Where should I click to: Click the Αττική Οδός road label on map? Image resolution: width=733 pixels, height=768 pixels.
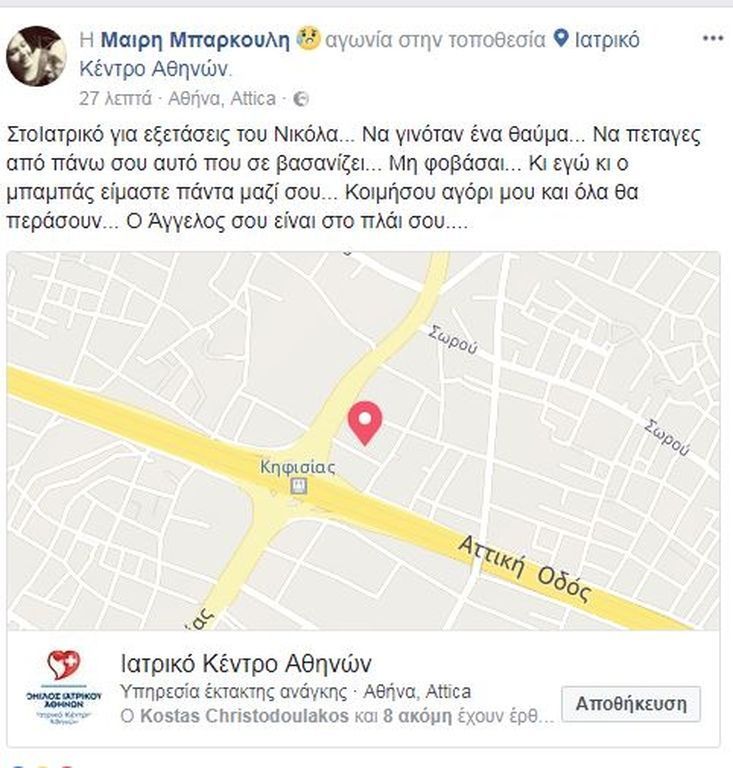coord(525,569)
